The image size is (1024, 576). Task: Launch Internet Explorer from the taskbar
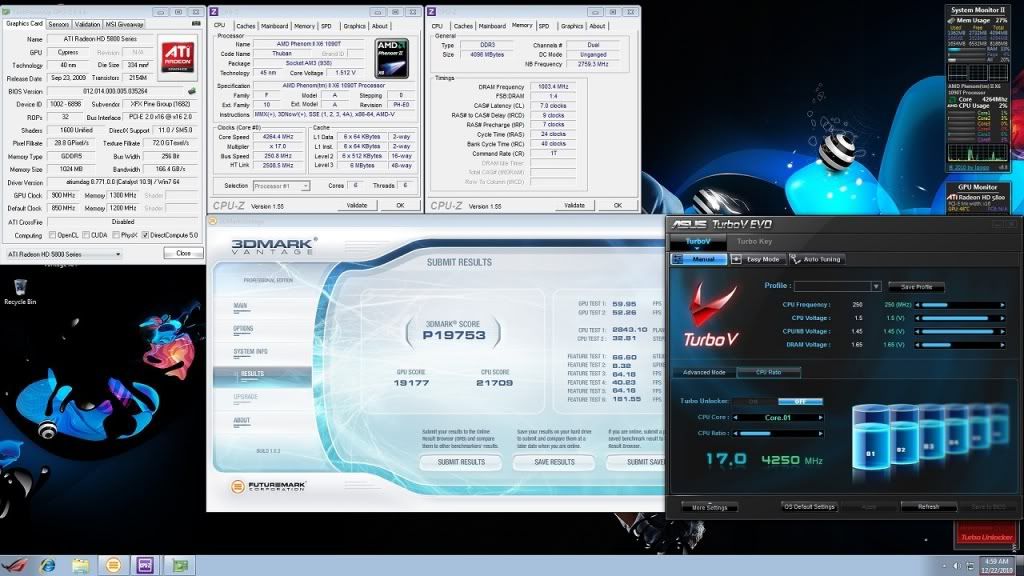47,566
